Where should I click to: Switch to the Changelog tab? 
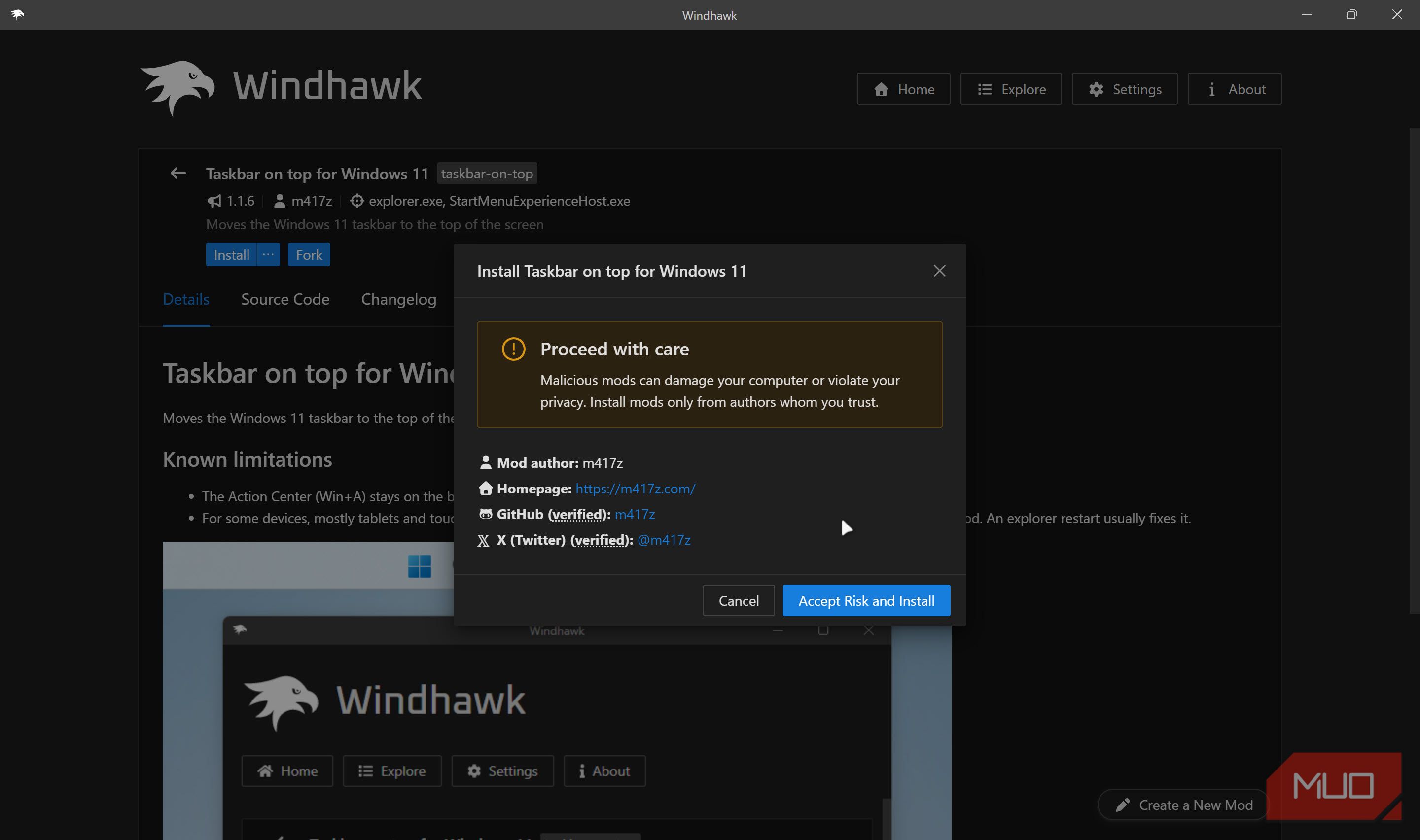(x=398, y=299)
